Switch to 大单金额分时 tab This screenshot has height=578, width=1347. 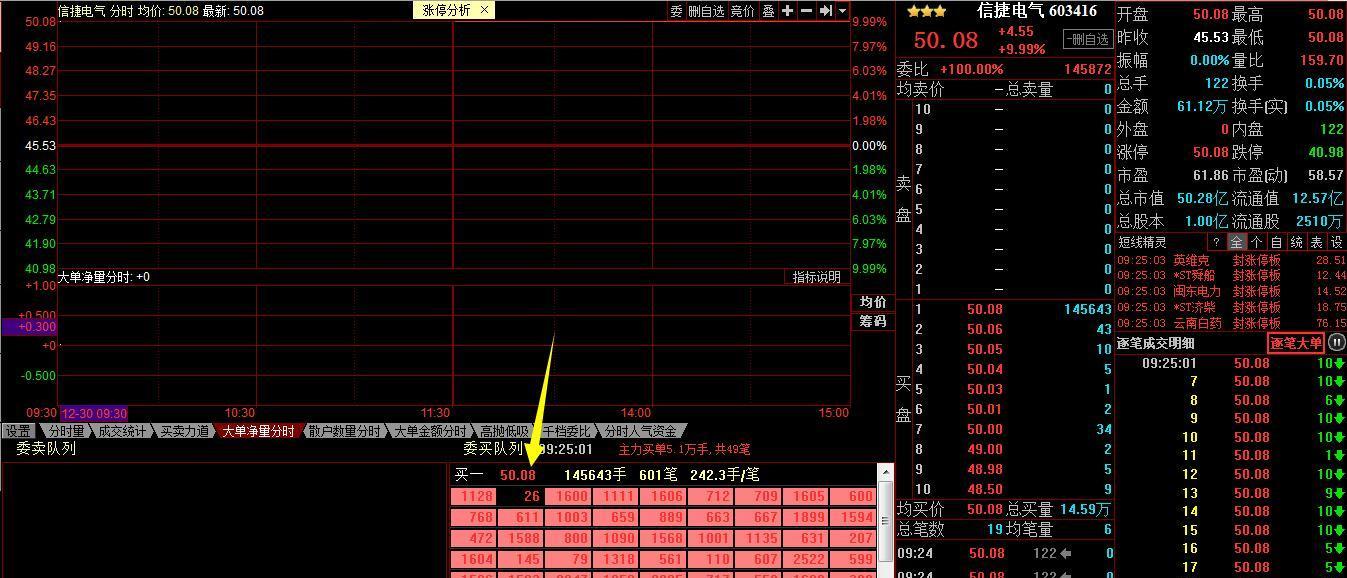click(430, 431)
